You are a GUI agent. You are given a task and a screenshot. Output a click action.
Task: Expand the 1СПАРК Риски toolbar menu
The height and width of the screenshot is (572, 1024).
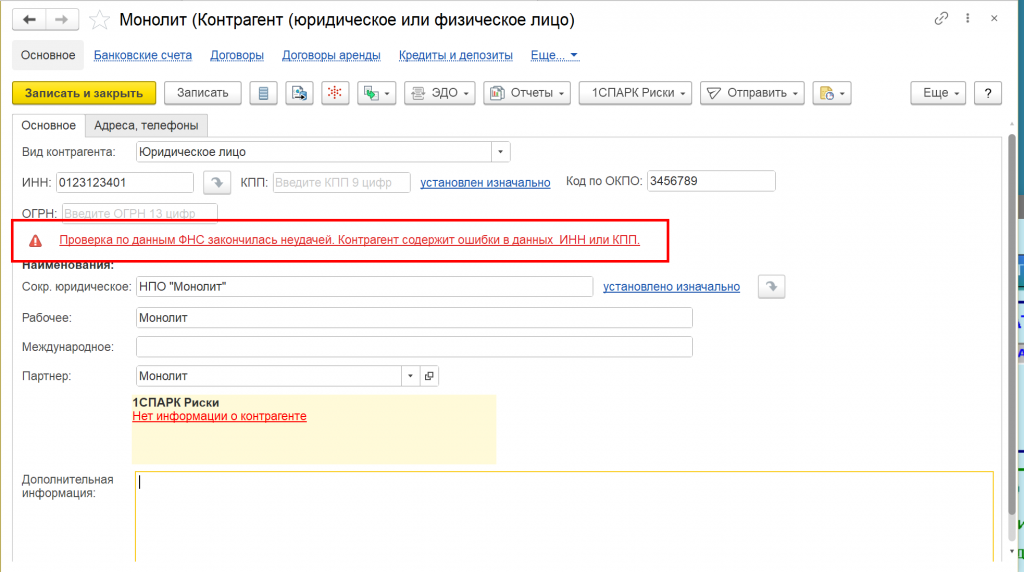pos(635,93)
